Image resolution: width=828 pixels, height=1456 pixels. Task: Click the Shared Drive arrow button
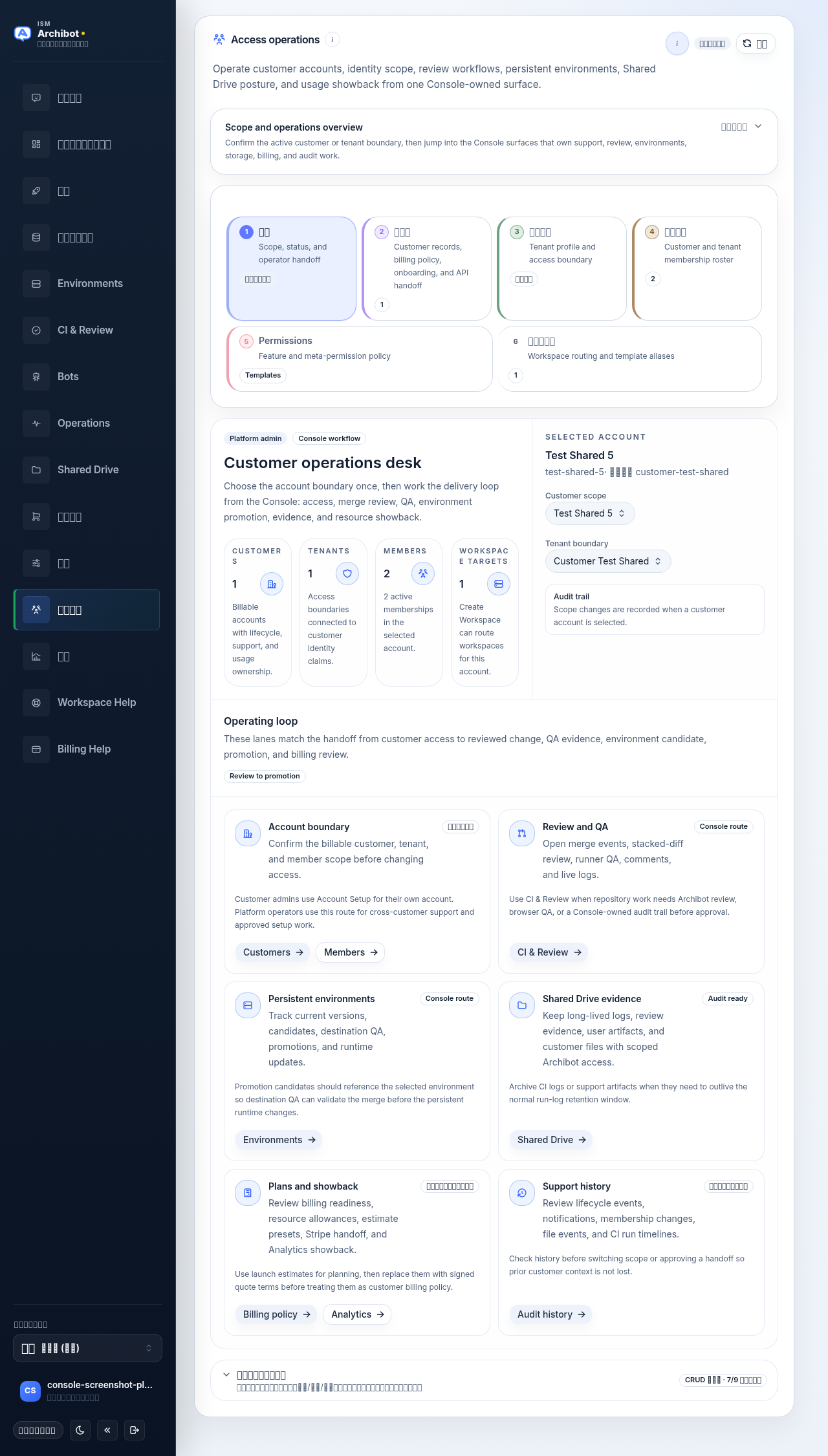(551, 1140)
